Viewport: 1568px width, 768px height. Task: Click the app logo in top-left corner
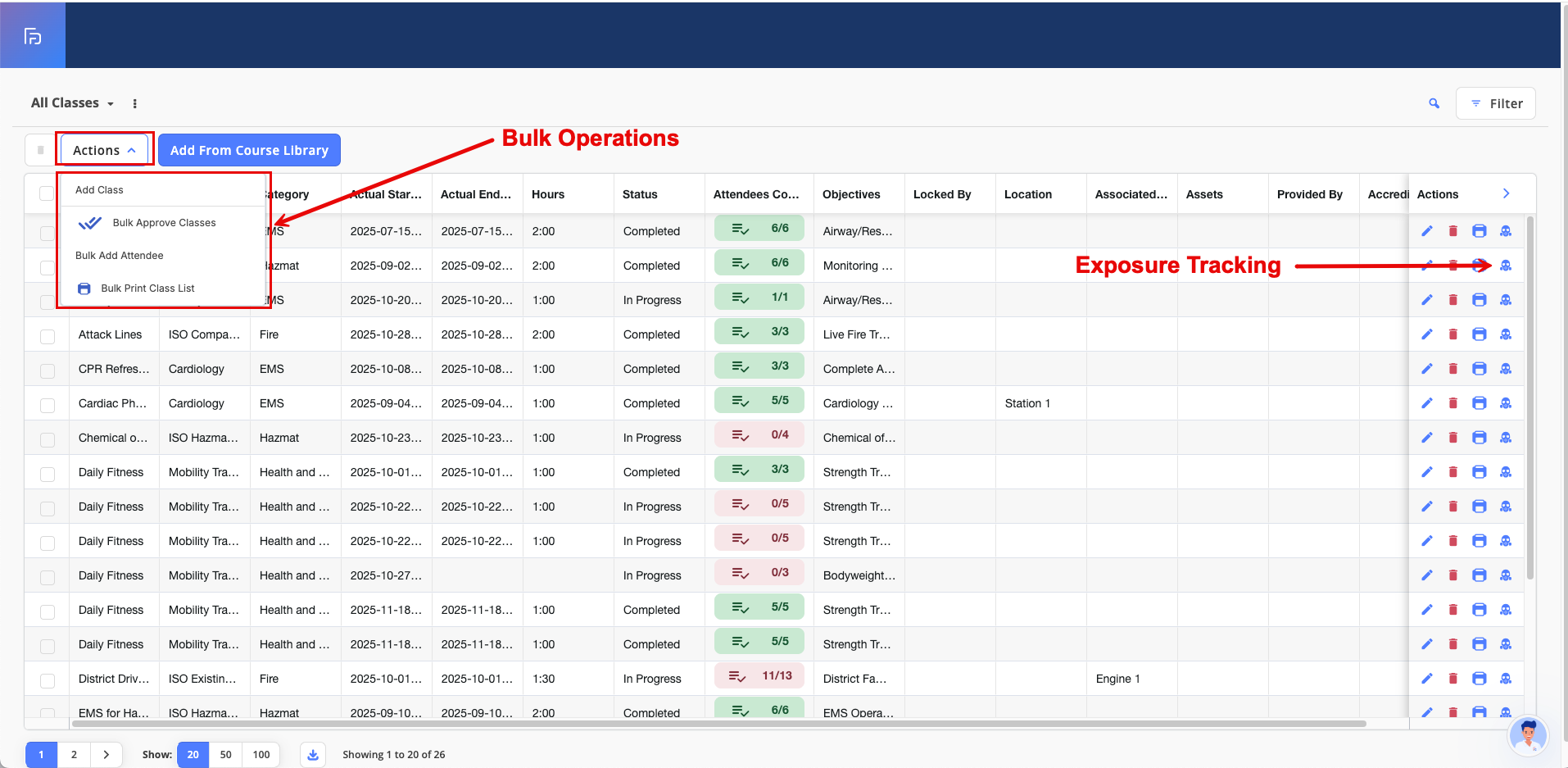33,36
